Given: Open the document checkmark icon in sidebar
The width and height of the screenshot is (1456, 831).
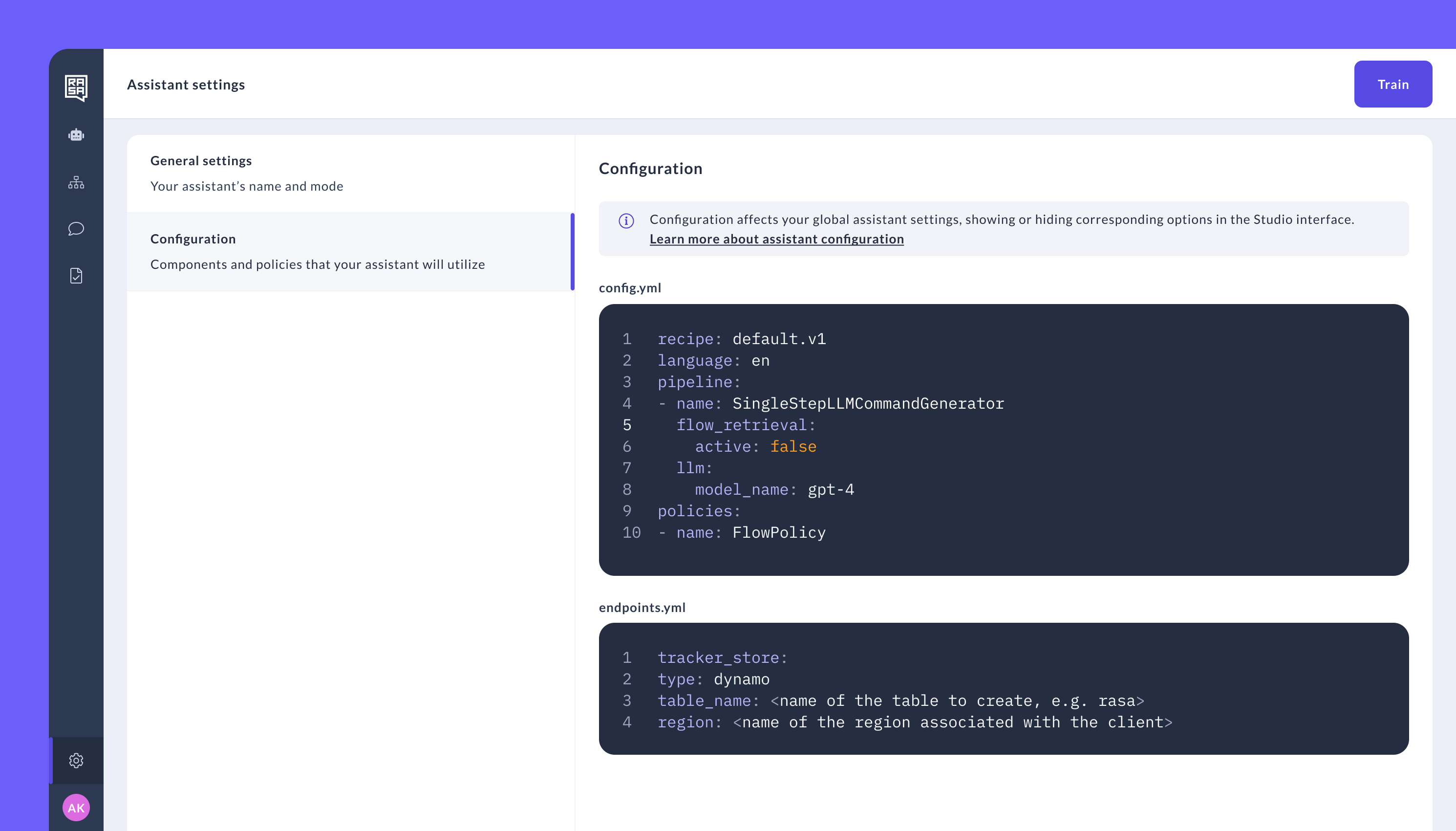Looking at the screenshot, I should click(76, 276).
